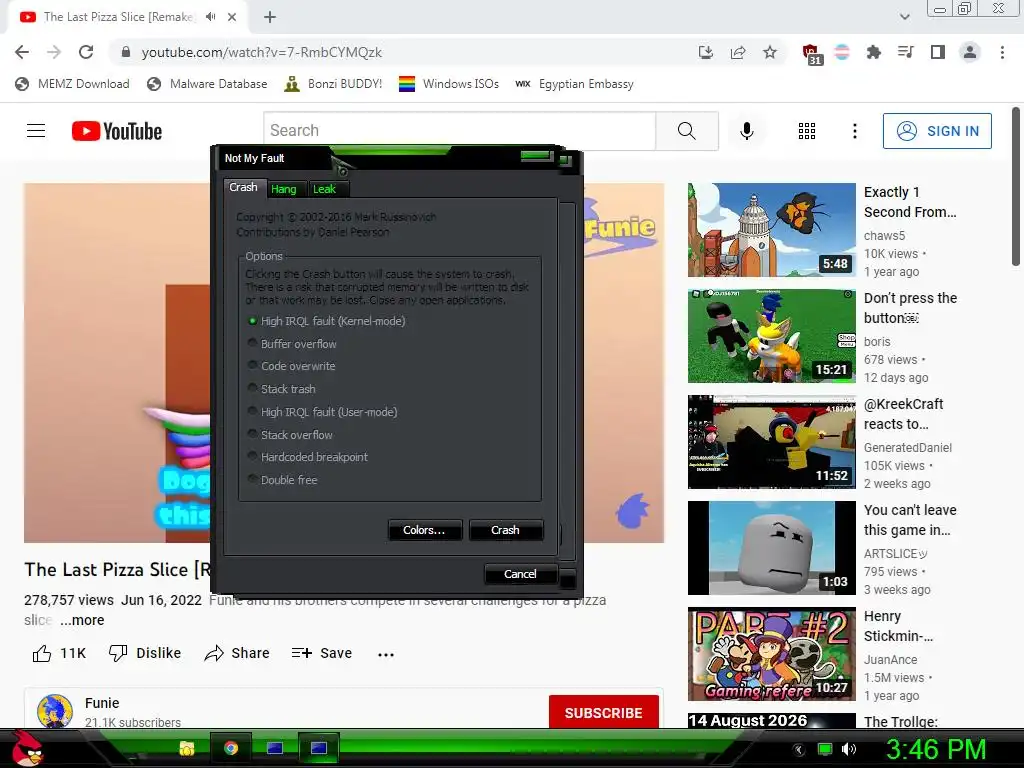The width and height of the screenshot is (1024, 768).
Task: Click Cancel in Not My Fault dialog
Action: pos(520,574)
